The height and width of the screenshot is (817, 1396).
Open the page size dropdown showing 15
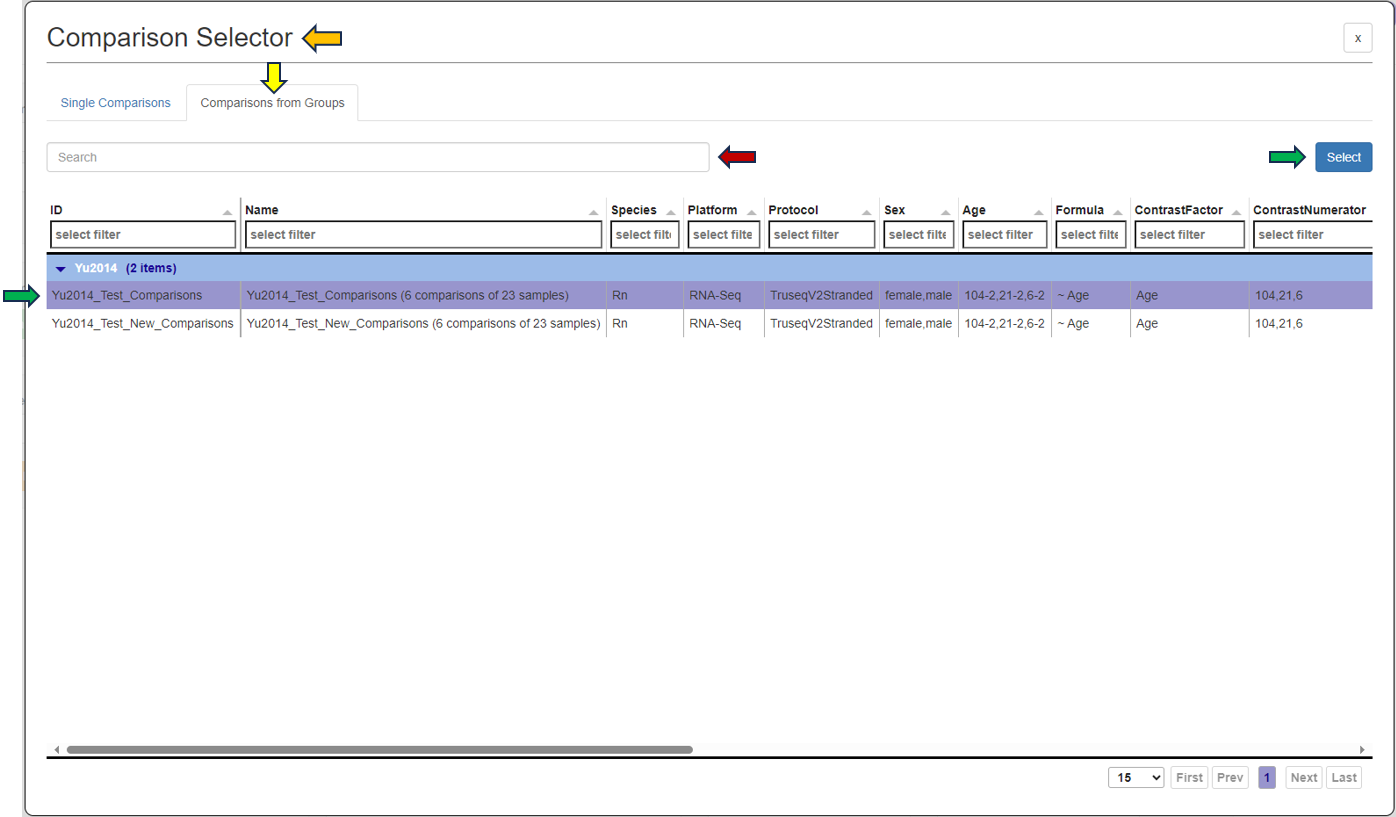tap(1136, 777)
